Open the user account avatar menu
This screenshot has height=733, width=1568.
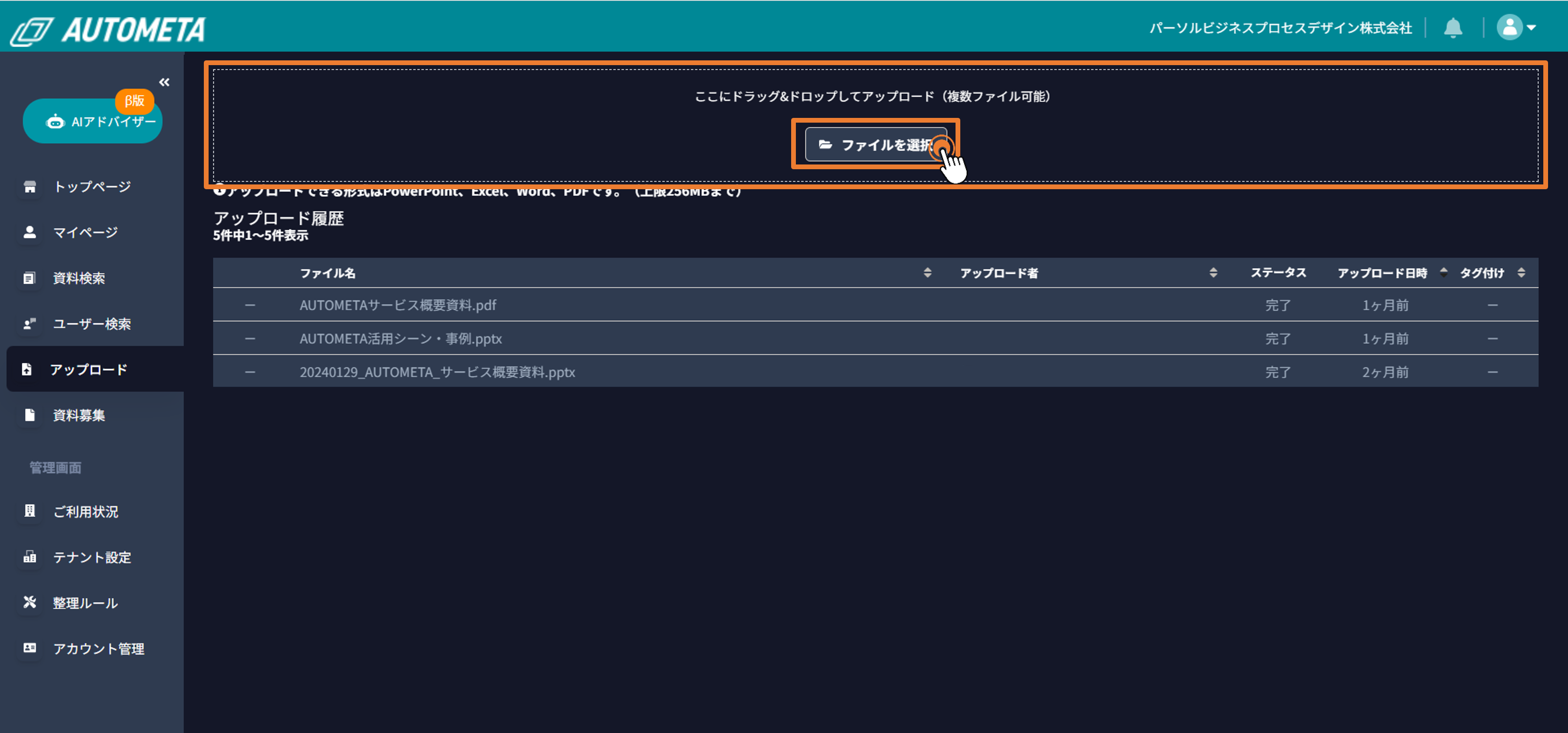click(x=1516, y=28)
